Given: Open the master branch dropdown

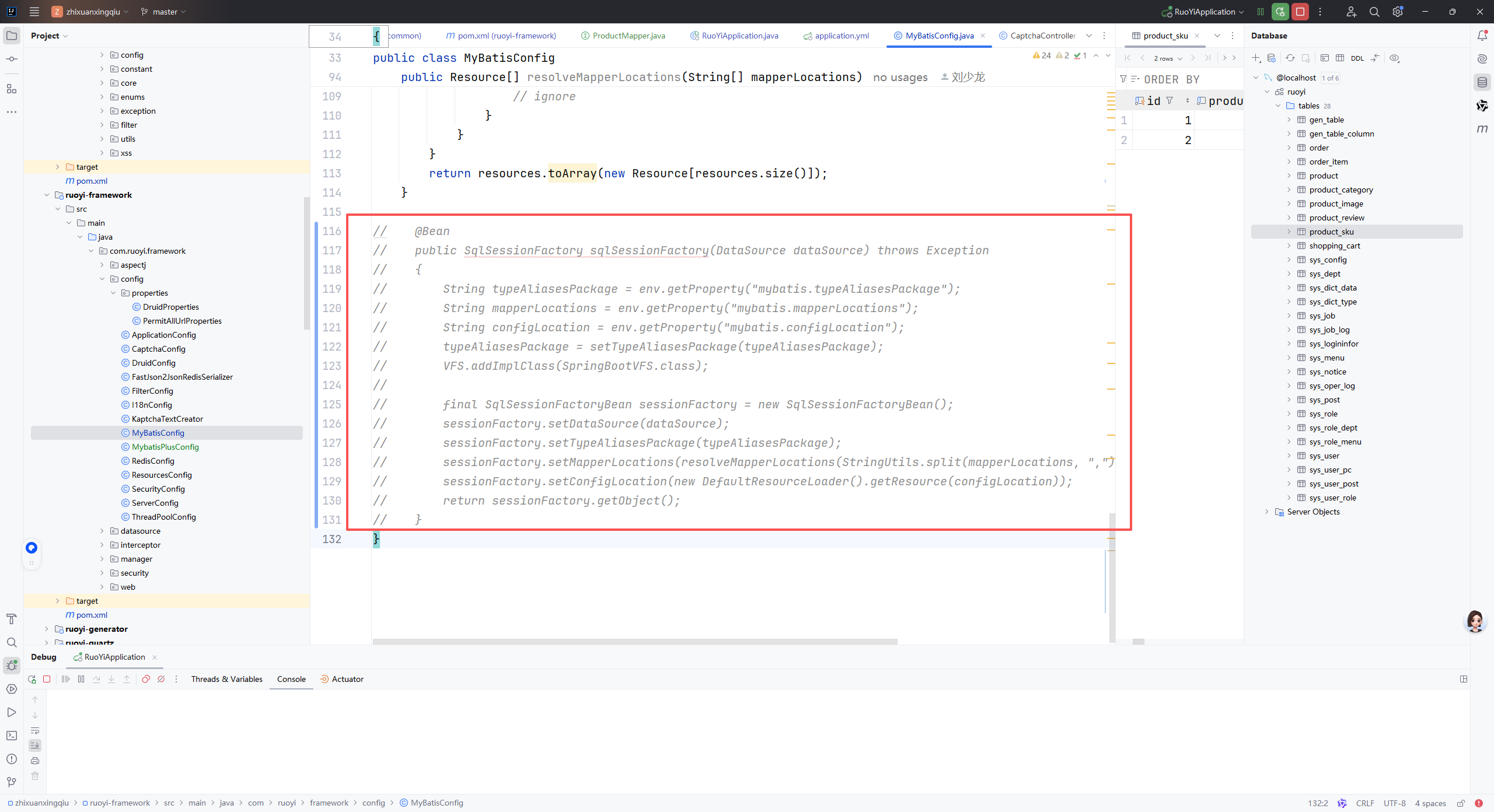Looking at the screenshot, I should (x=163, y=12).
